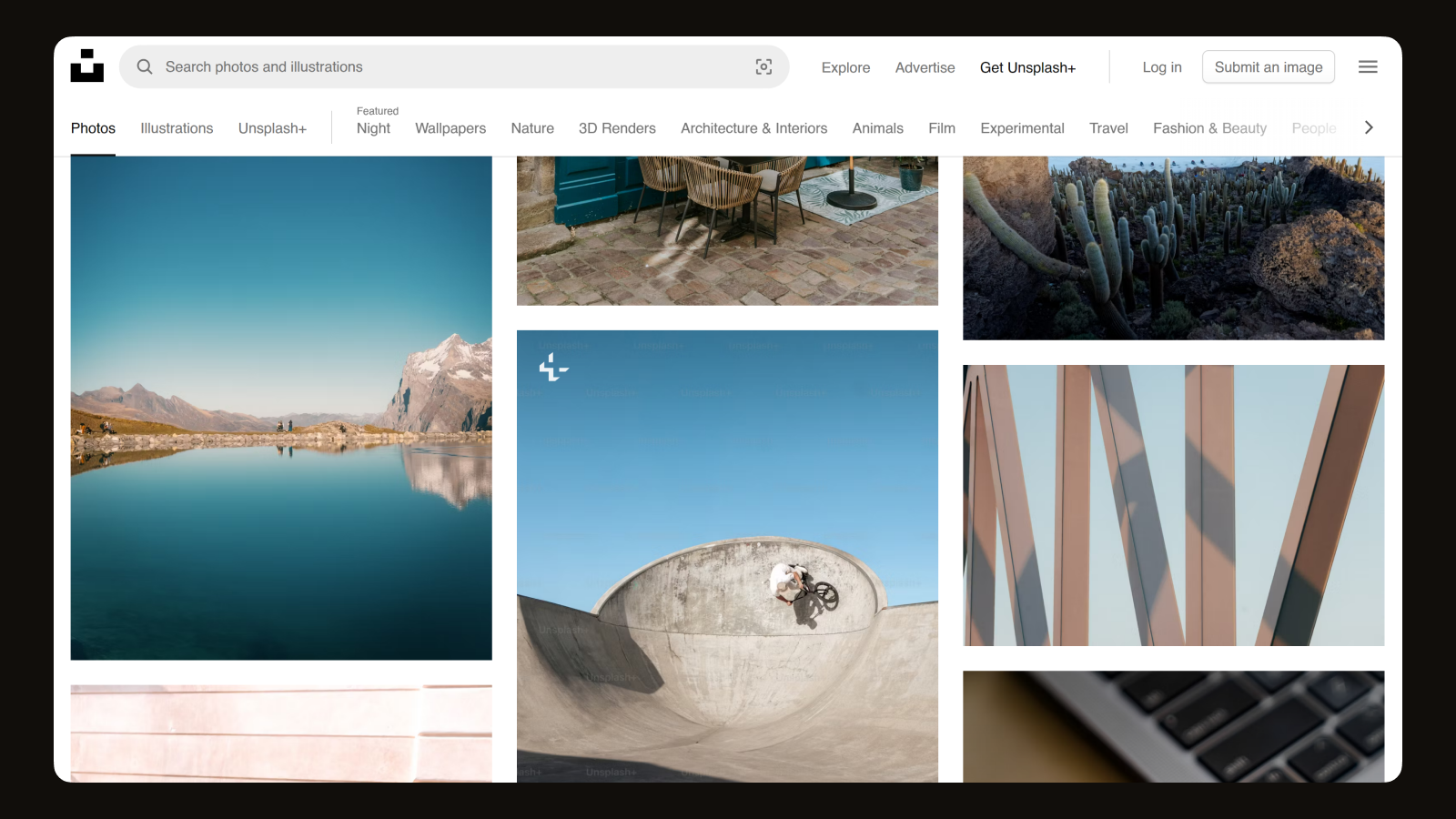This screenshot has width=1456, height=819.
Task: Expand more categories with the right chevron
Action: pyautogui.click(x=1369, y=127)
